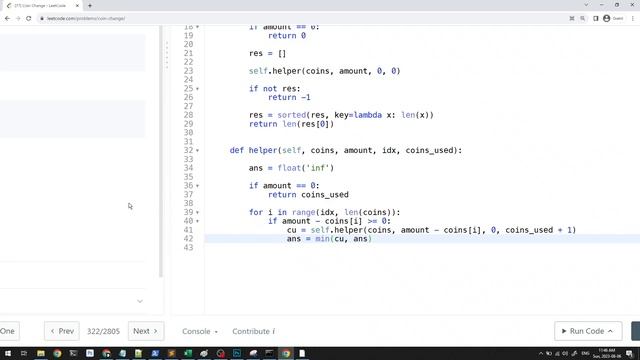
Task: Open Sublime Text icon on the taskbar
Action: click(171, 353)
